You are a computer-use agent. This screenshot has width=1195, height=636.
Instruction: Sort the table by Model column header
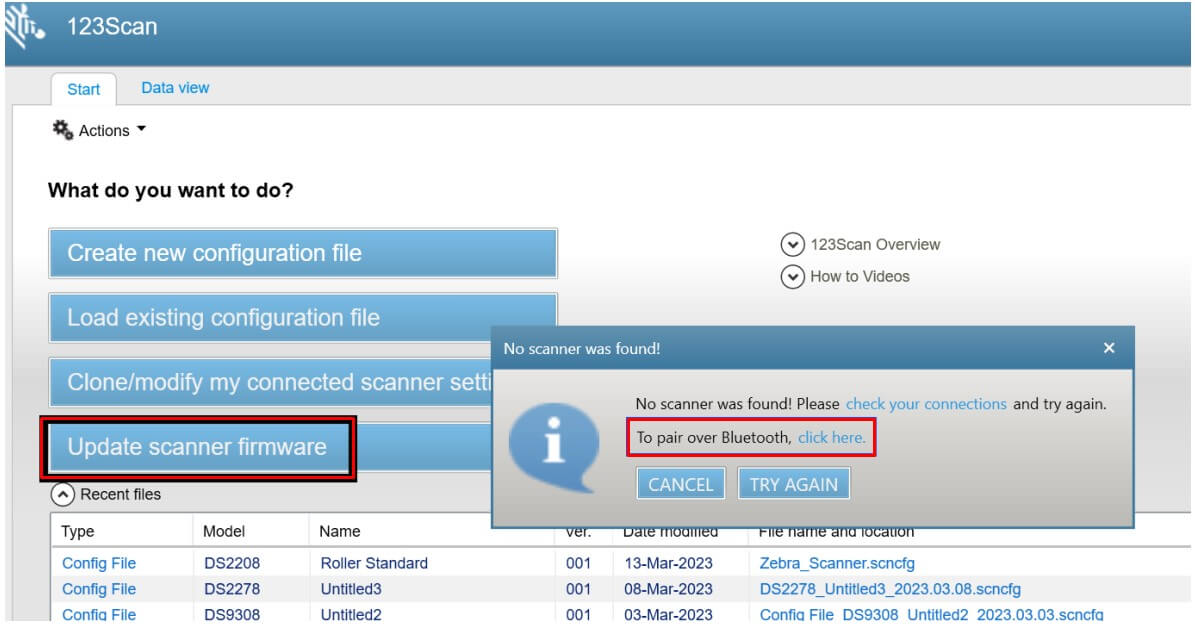[x=224, y=531]
